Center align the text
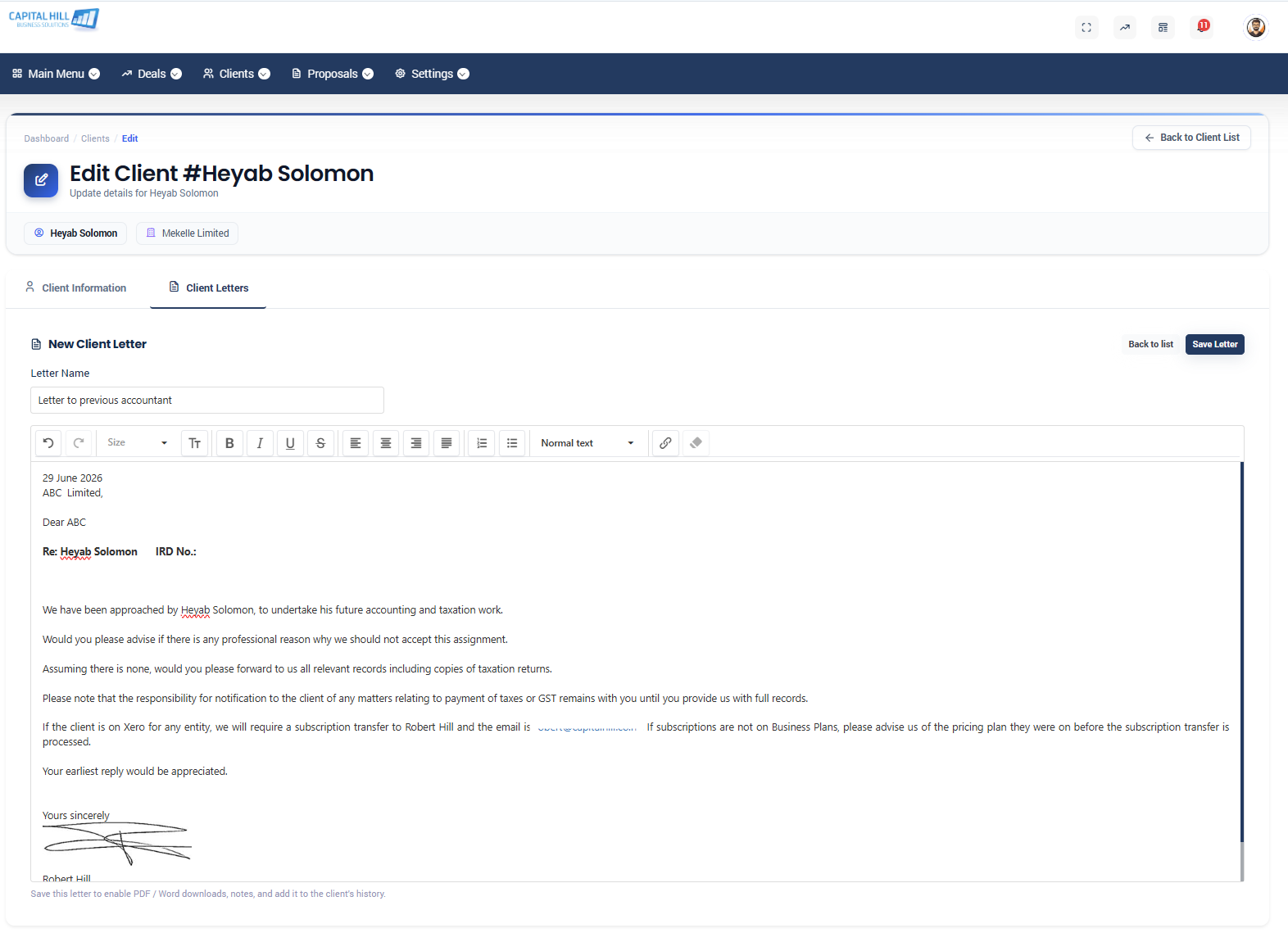This screenshot has height=951, width=1288. click(386, 443)
